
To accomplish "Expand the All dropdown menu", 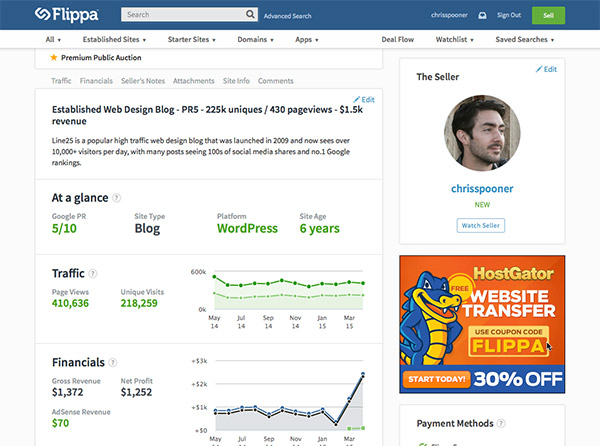I will [53, 39].
